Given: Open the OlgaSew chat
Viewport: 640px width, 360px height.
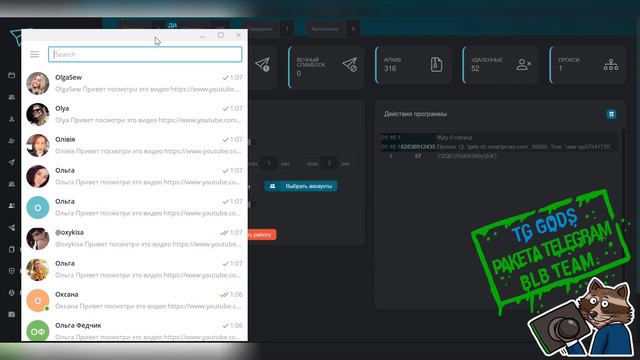Looking at the screenshot, I should [134, 83].
